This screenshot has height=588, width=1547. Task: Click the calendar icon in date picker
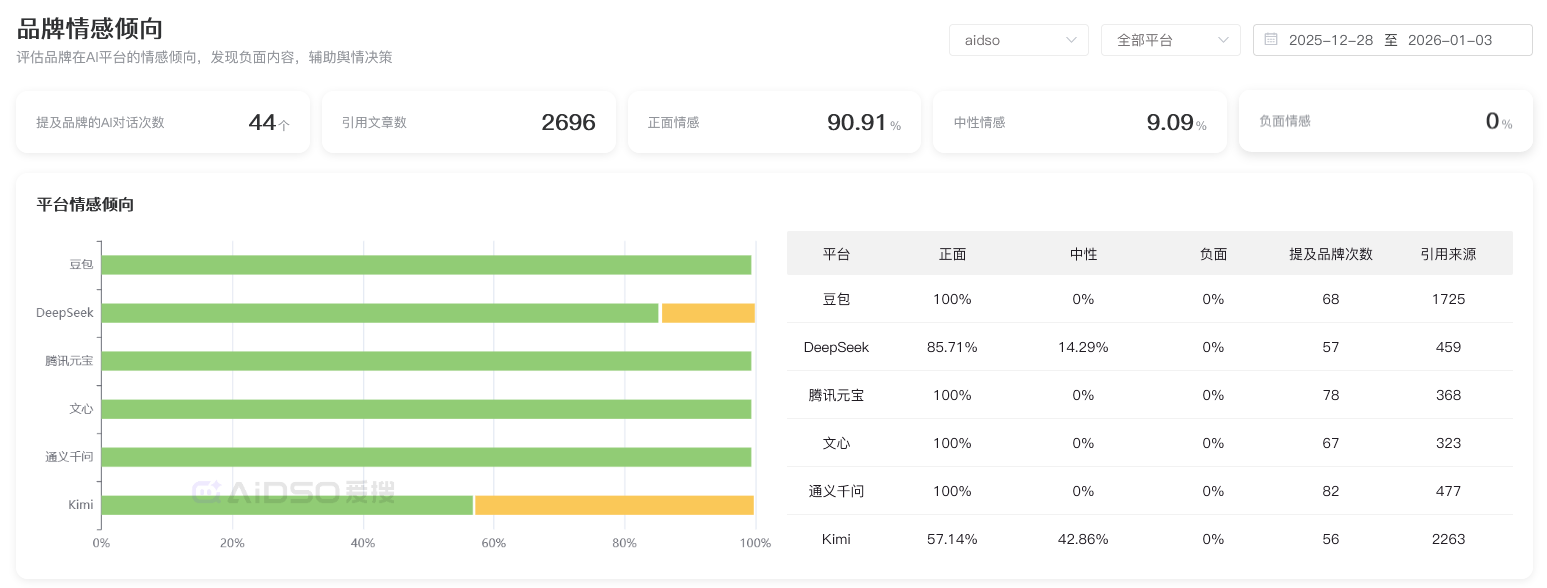click(x=1271, y=40)
